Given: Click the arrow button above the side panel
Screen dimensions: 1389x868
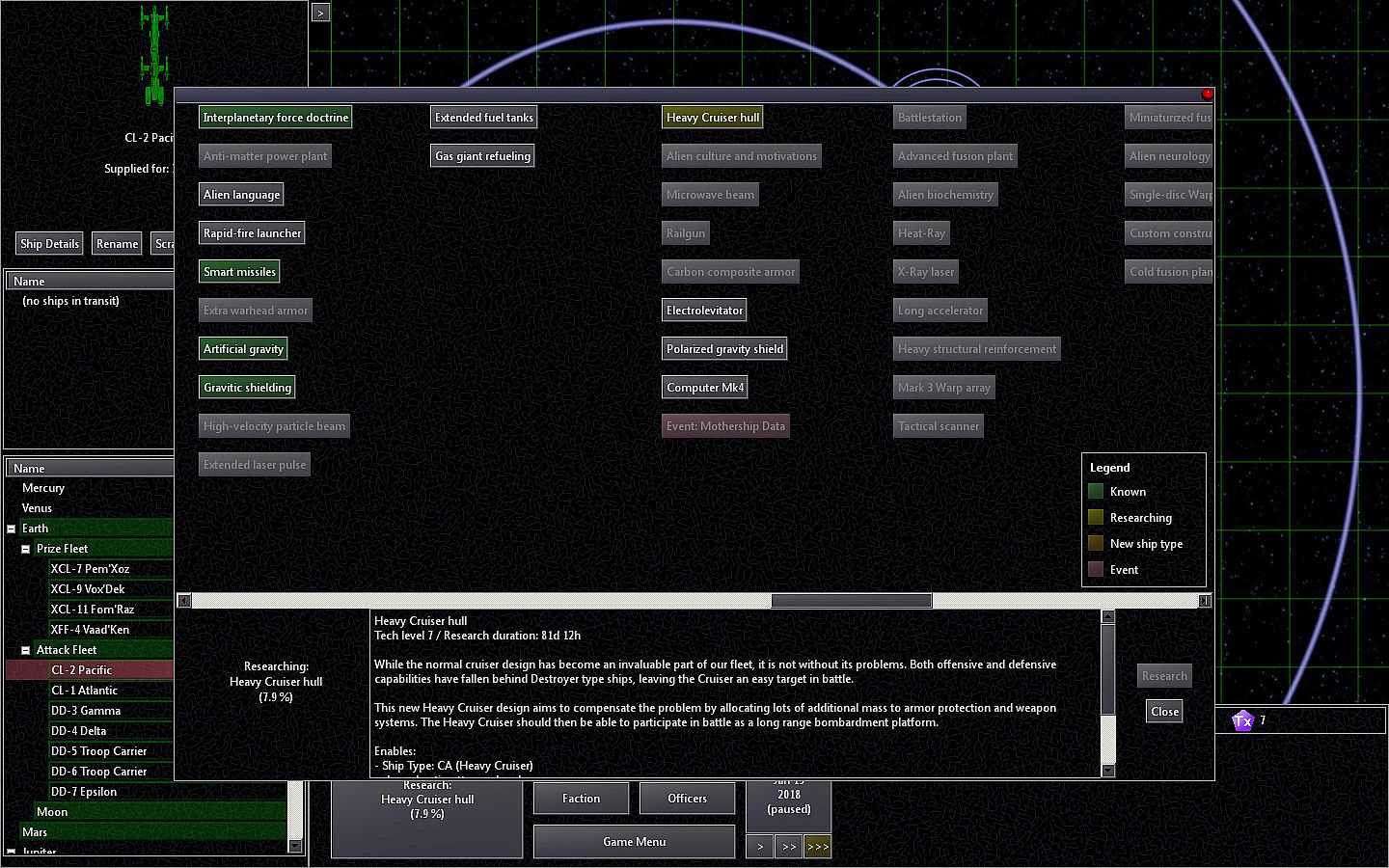Looking at the screenshot, I should click(320, 13).
